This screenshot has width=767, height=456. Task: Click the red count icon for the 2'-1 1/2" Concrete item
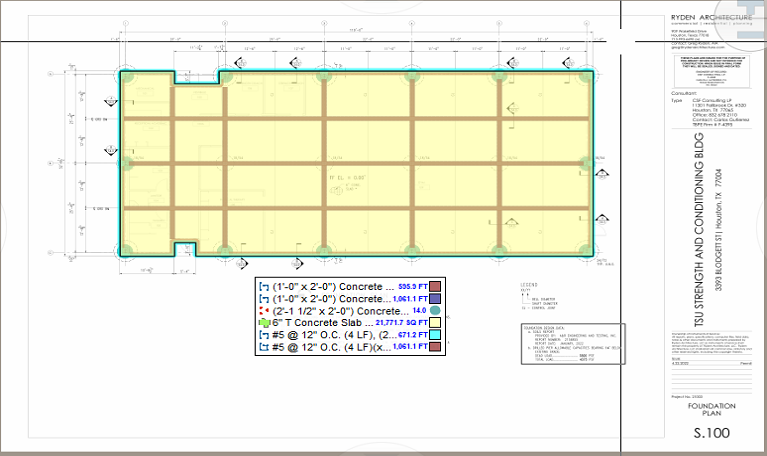(264, 311)
